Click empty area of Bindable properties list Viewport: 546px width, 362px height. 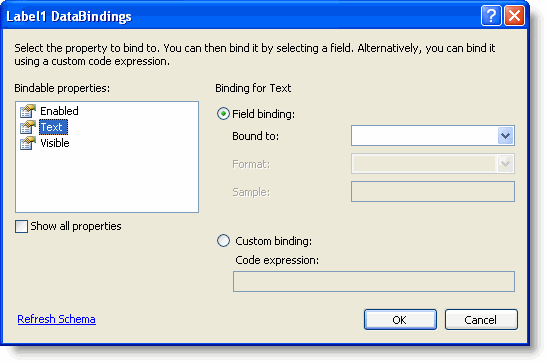[107, 181]
